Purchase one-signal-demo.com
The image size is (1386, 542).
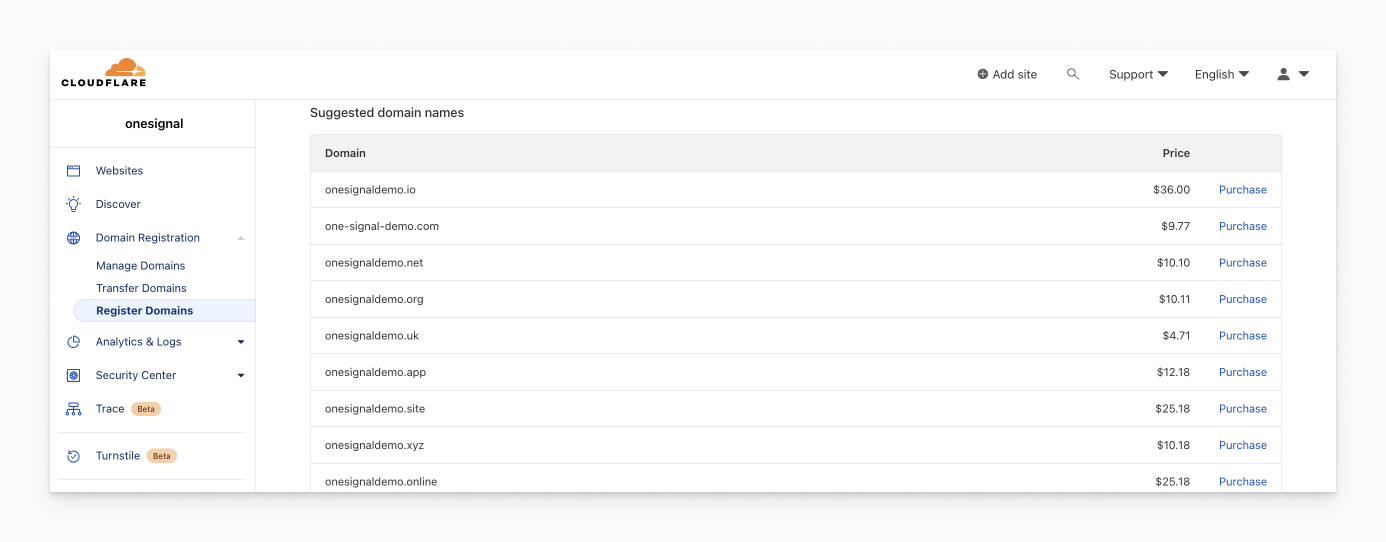point(1242,226)
